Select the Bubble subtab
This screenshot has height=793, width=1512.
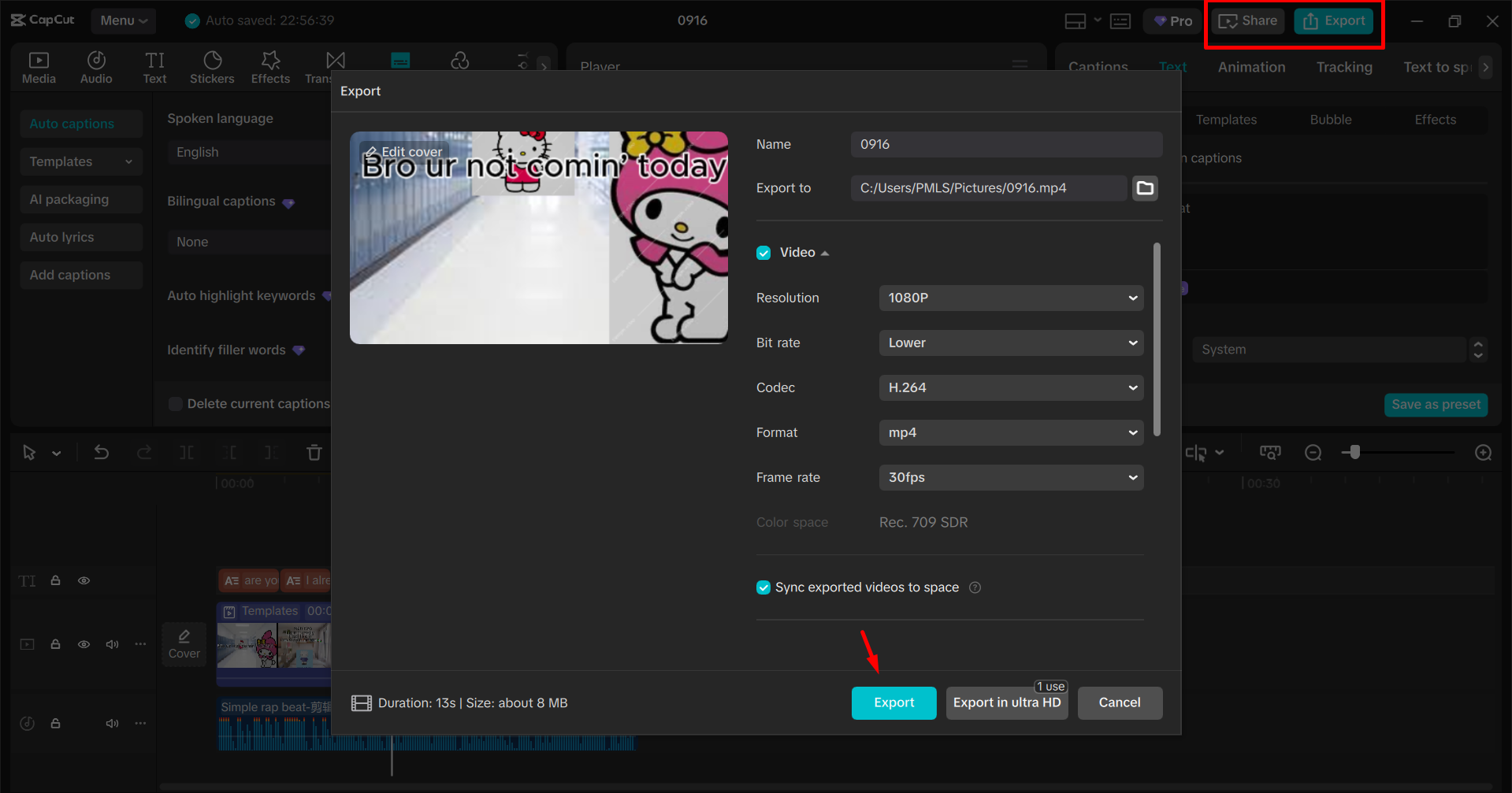point(1331,120)
